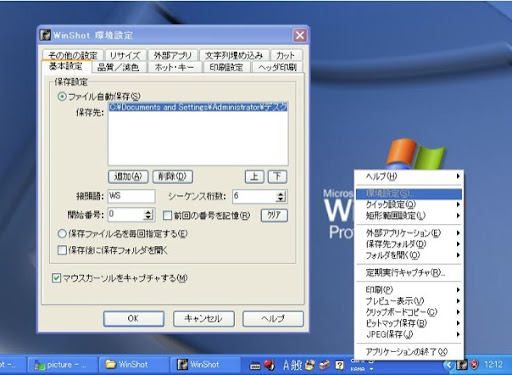Move the save path up with 上 button

click(x=254, y=176)
